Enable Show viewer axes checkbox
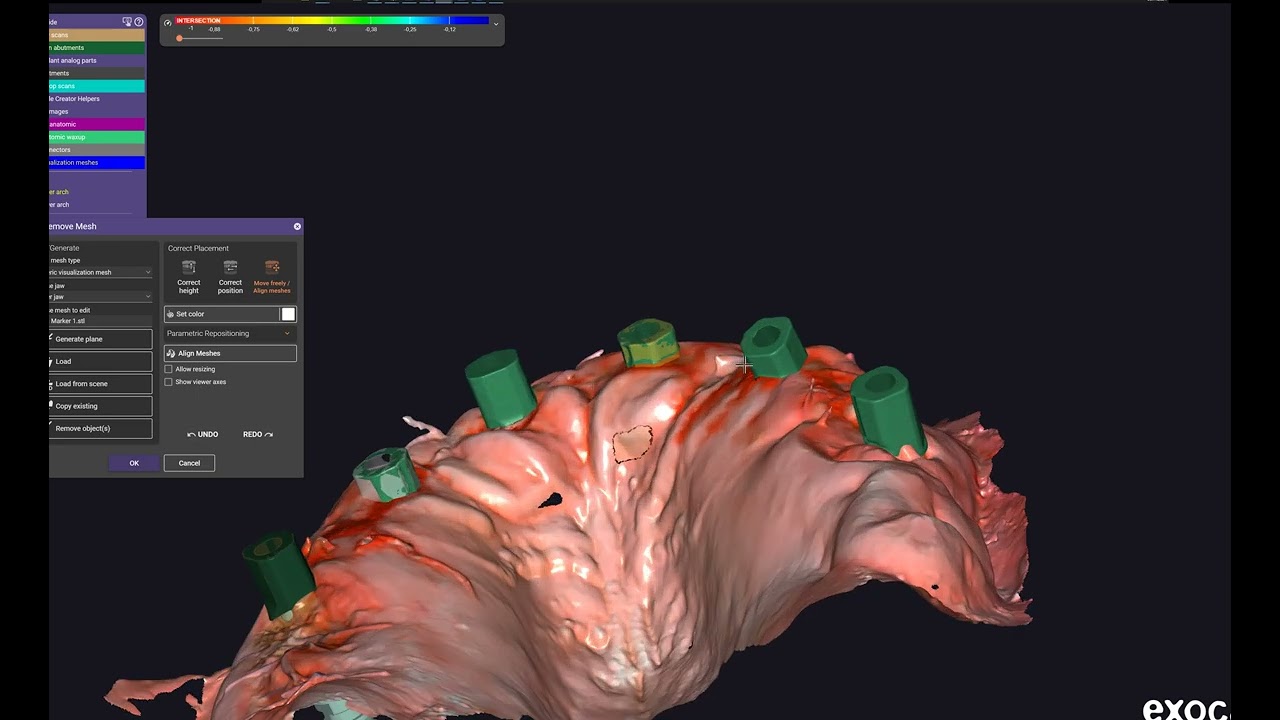This screenshot has height=720, width=1280. (x=168, y=382)
